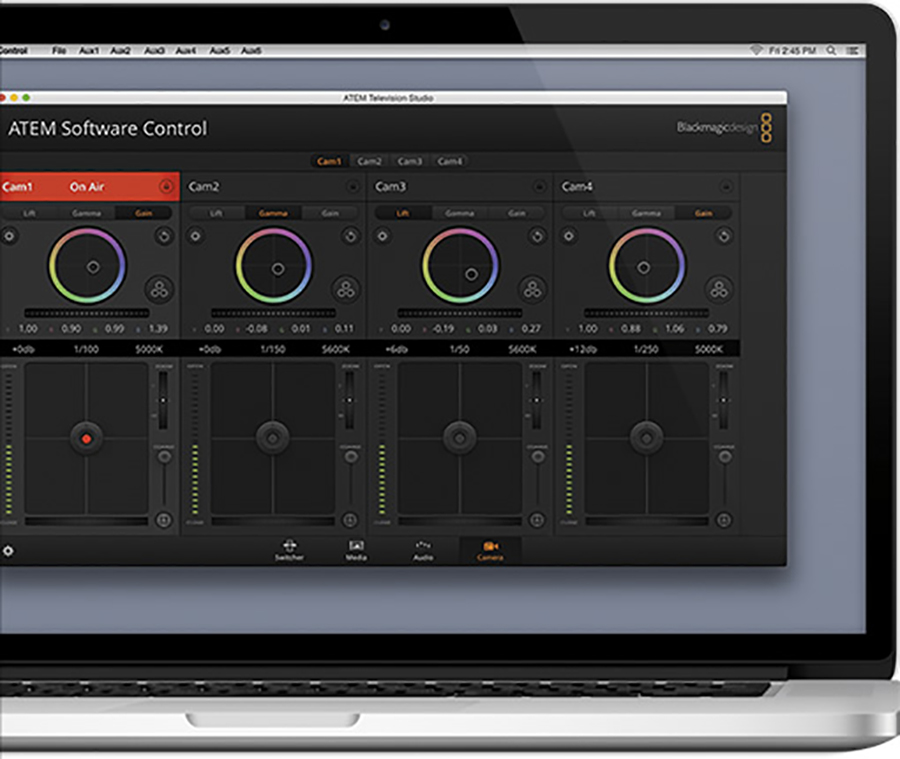900x759 pixels.
Task: Open the Camera page
Action: click(490, 550)
